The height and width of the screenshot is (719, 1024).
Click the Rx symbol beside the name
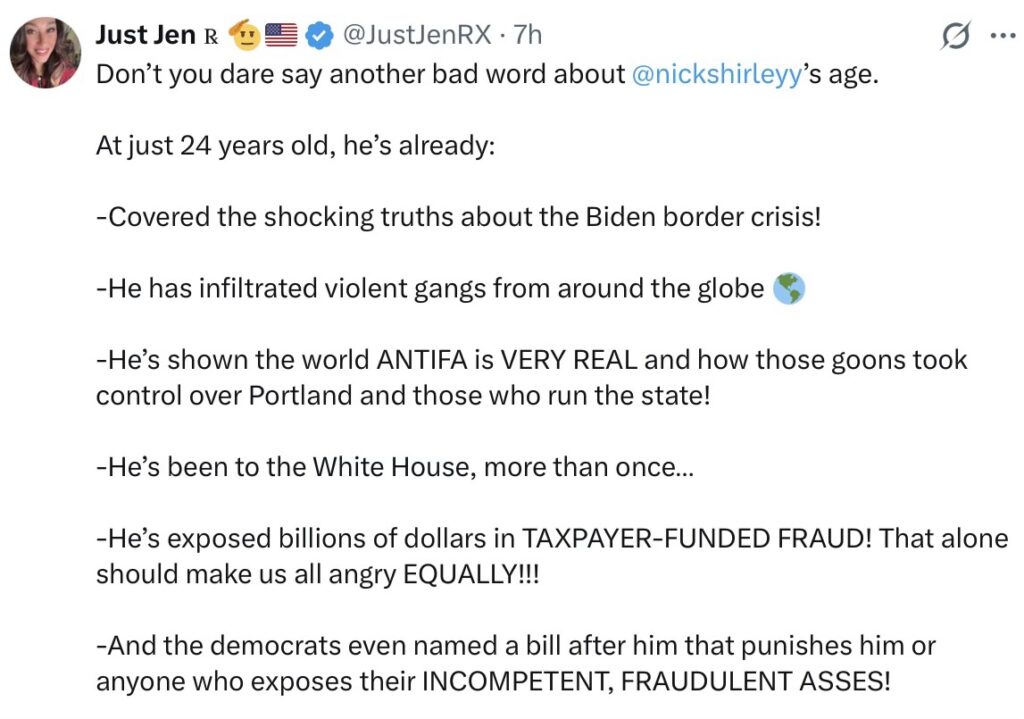point(211,37)
